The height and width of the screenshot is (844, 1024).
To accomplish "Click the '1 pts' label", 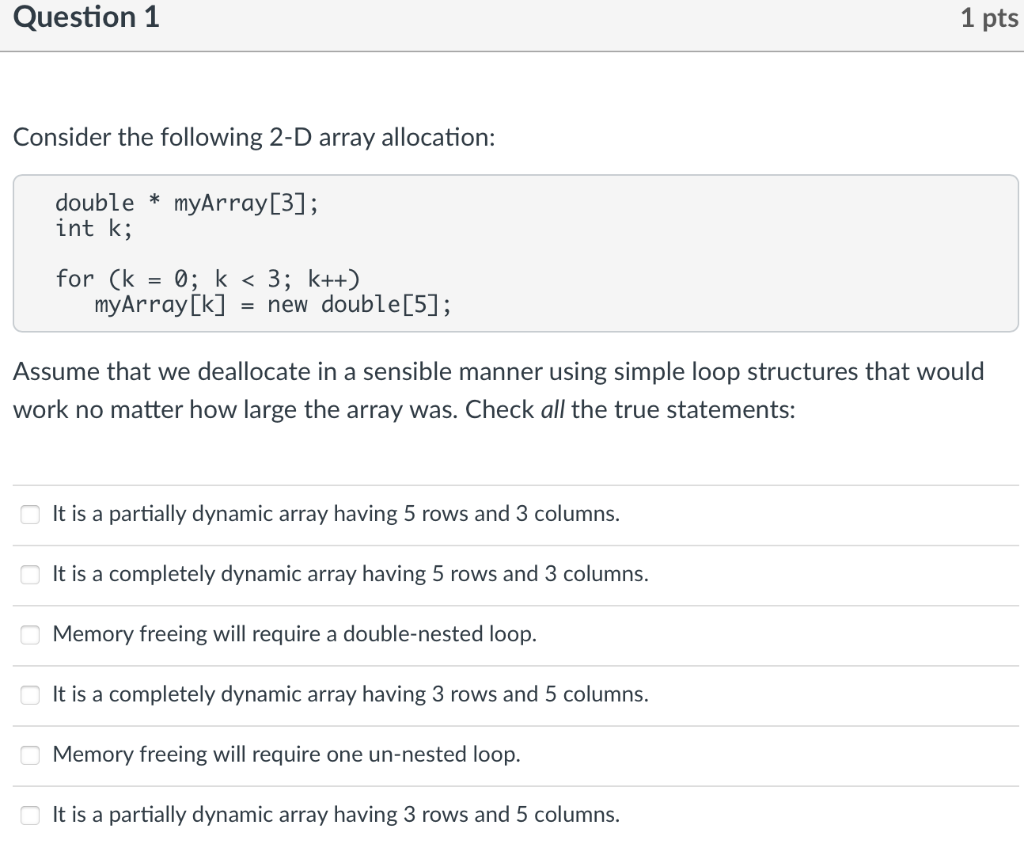I will 989,17.
